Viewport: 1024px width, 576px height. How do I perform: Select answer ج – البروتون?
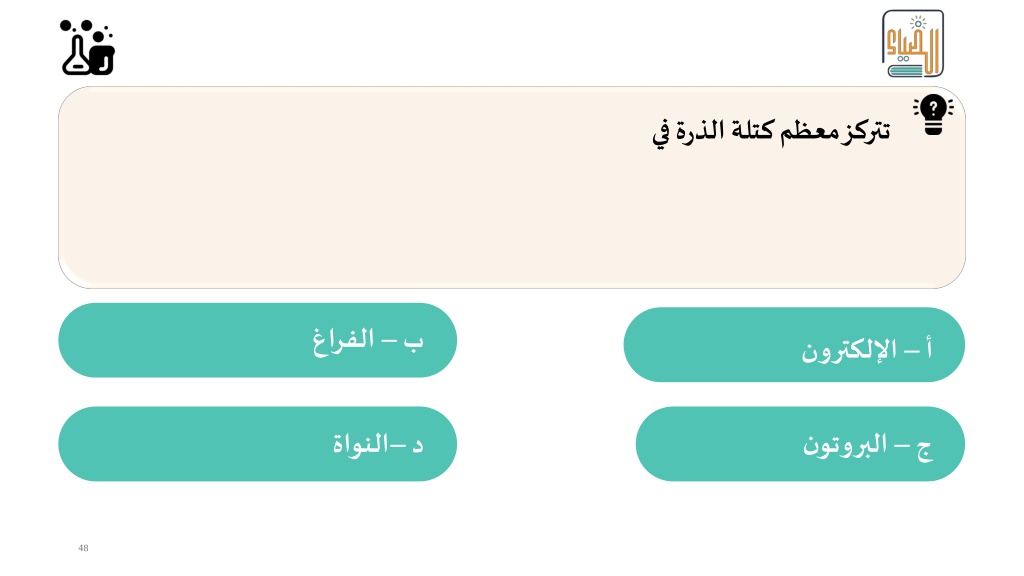coord(800,444)
